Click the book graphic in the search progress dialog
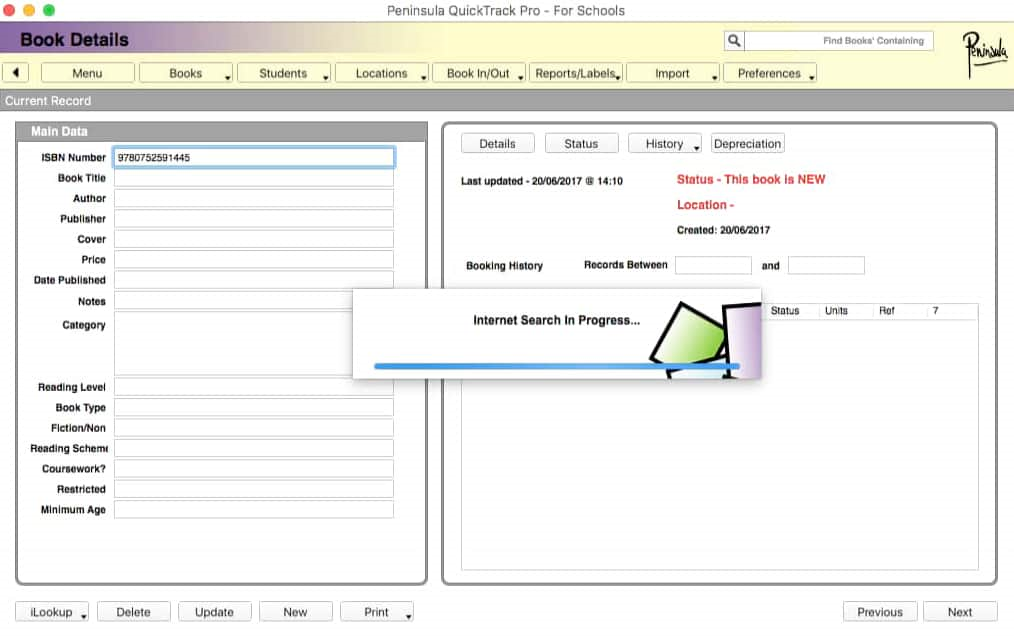Image resolution: width=1014 pixels, height=636 pixels. click(x=706, y=339)
